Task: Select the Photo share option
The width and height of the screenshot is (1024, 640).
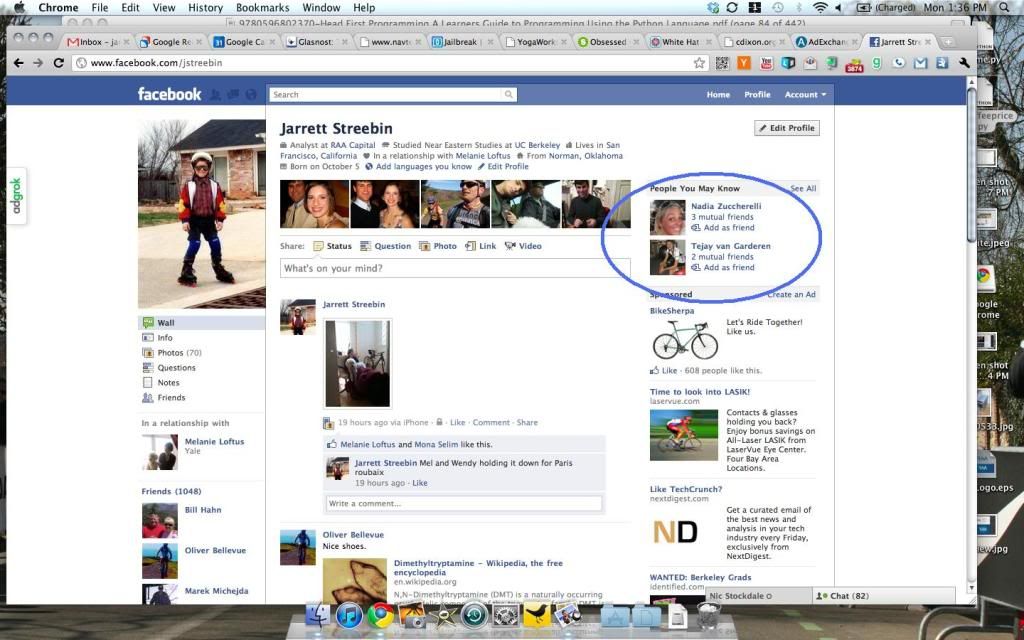Action: (x=438, y=246)
